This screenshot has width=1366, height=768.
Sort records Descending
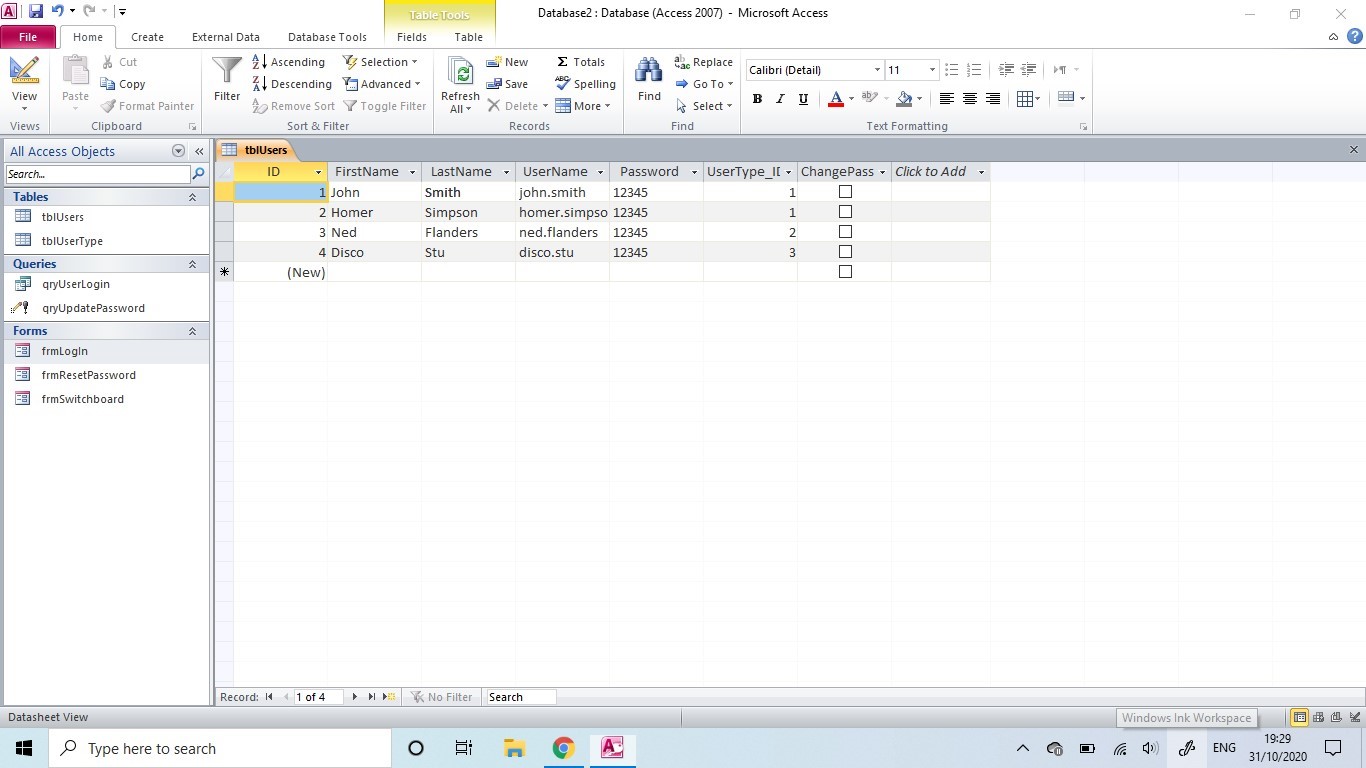point(292,84)
